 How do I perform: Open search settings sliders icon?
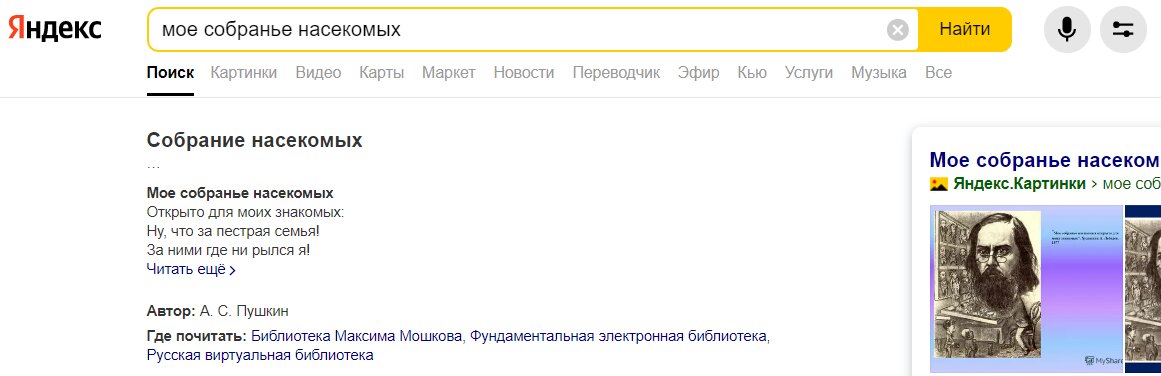(x=1123, y=30)
